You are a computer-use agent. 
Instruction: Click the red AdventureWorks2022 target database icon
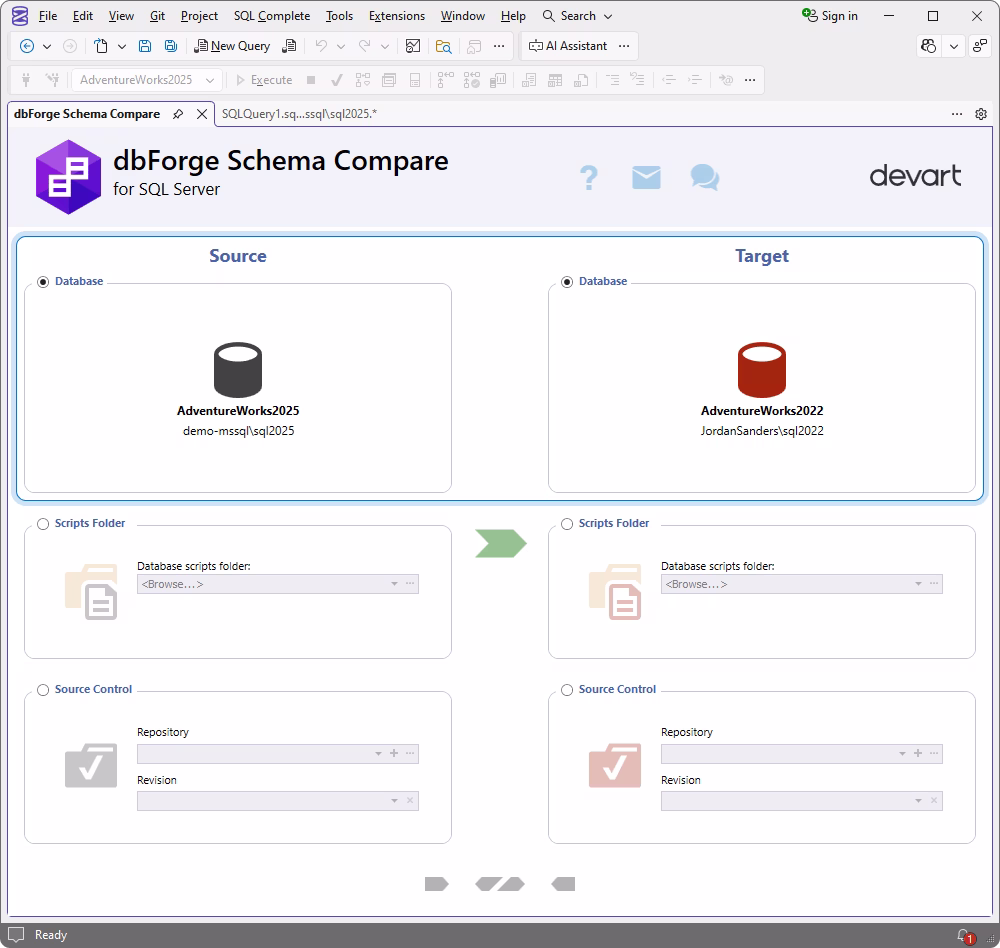coord(761,369)
